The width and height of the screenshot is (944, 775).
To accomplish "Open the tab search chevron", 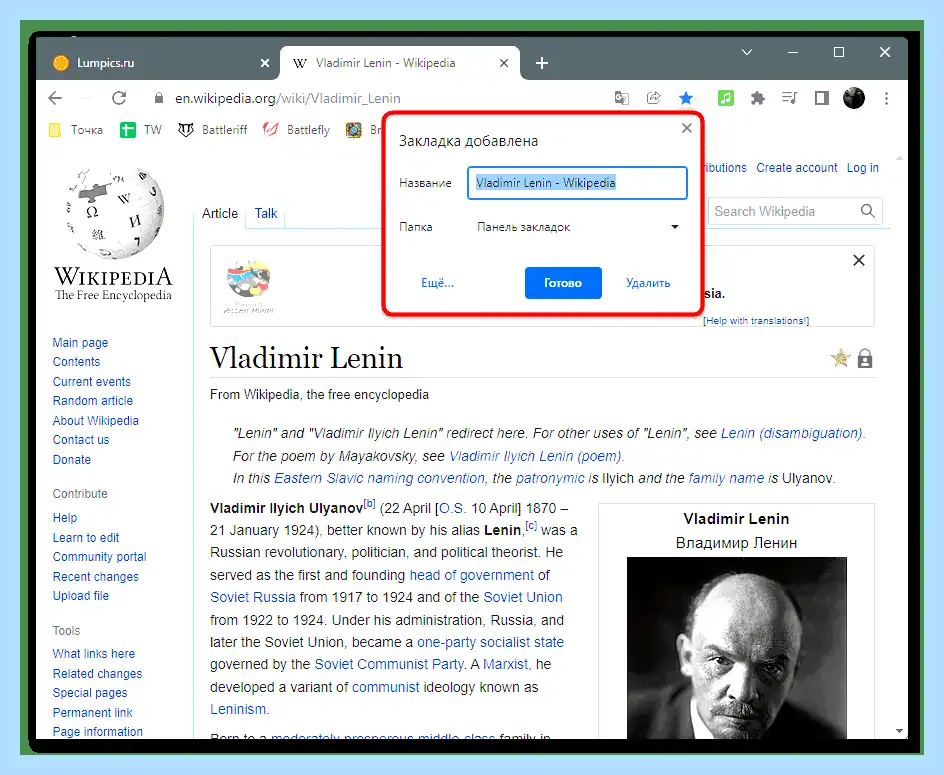I will point(747,52).
